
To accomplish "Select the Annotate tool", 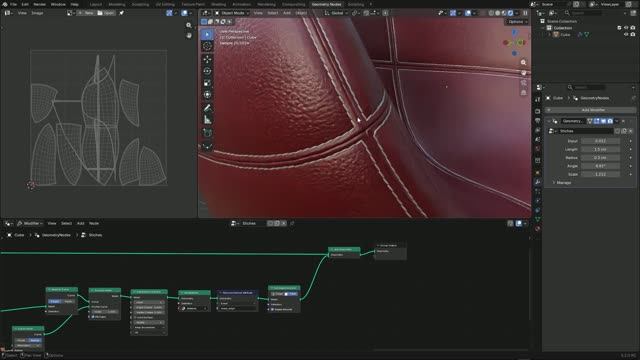I will 207,108.
